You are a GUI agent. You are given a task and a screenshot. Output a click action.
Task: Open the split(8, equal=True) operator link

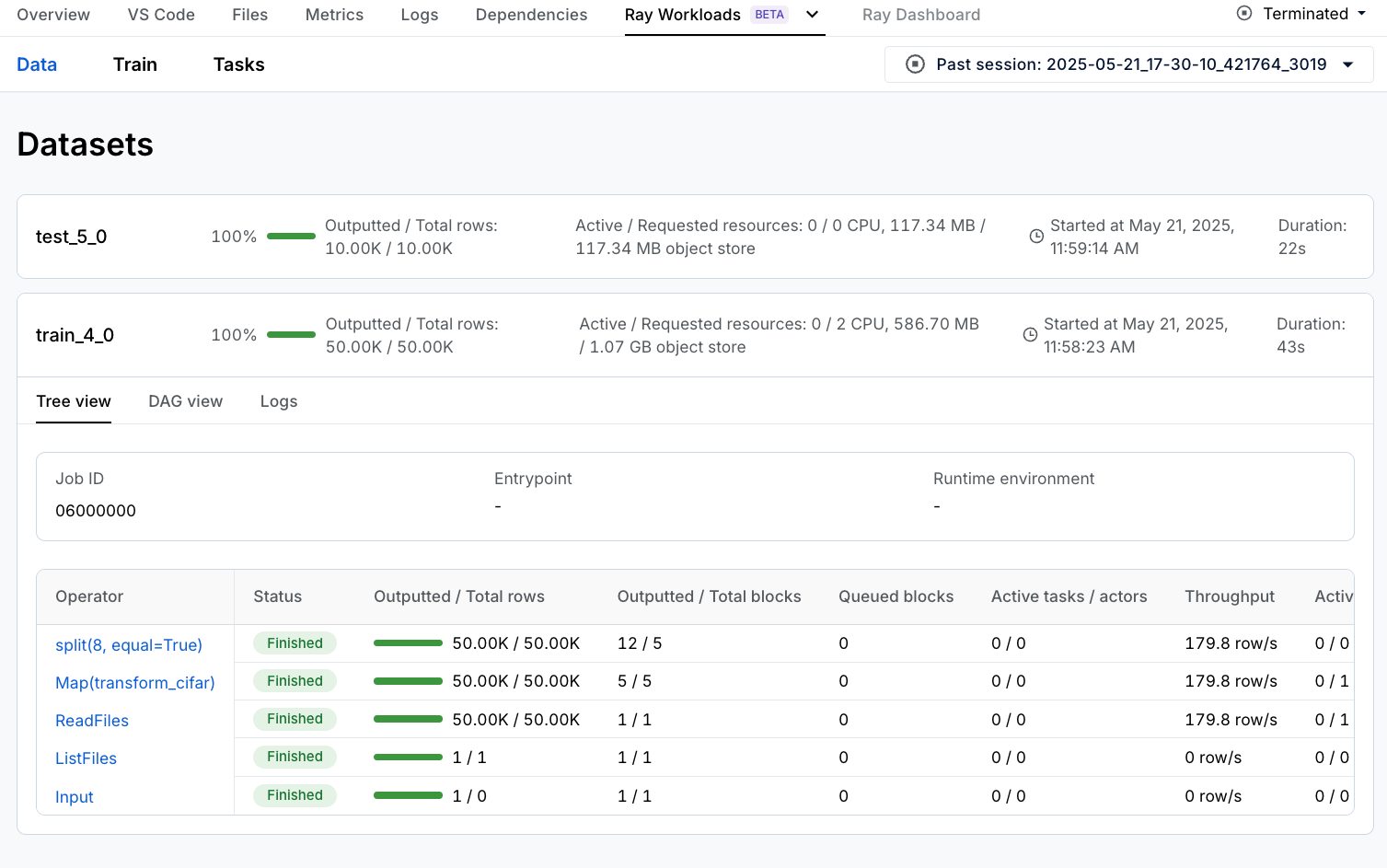129,644
